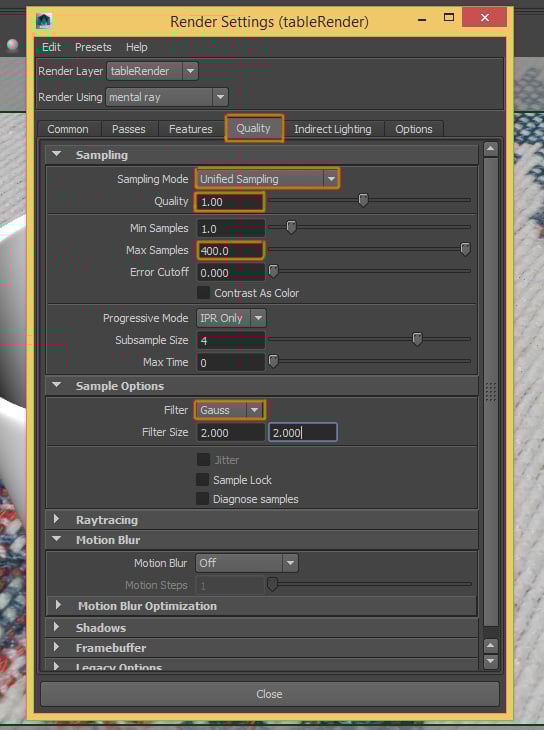Click the Subsample Size slider handle

pos(417,339)
